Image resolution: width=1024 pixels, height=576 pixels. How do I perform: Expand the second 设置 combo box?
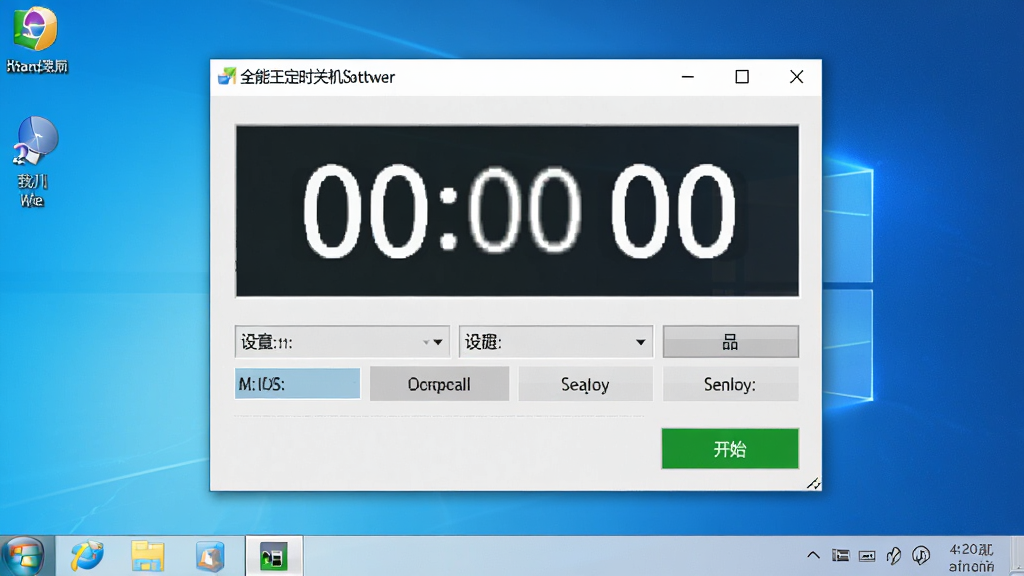[x=556, y=342]
